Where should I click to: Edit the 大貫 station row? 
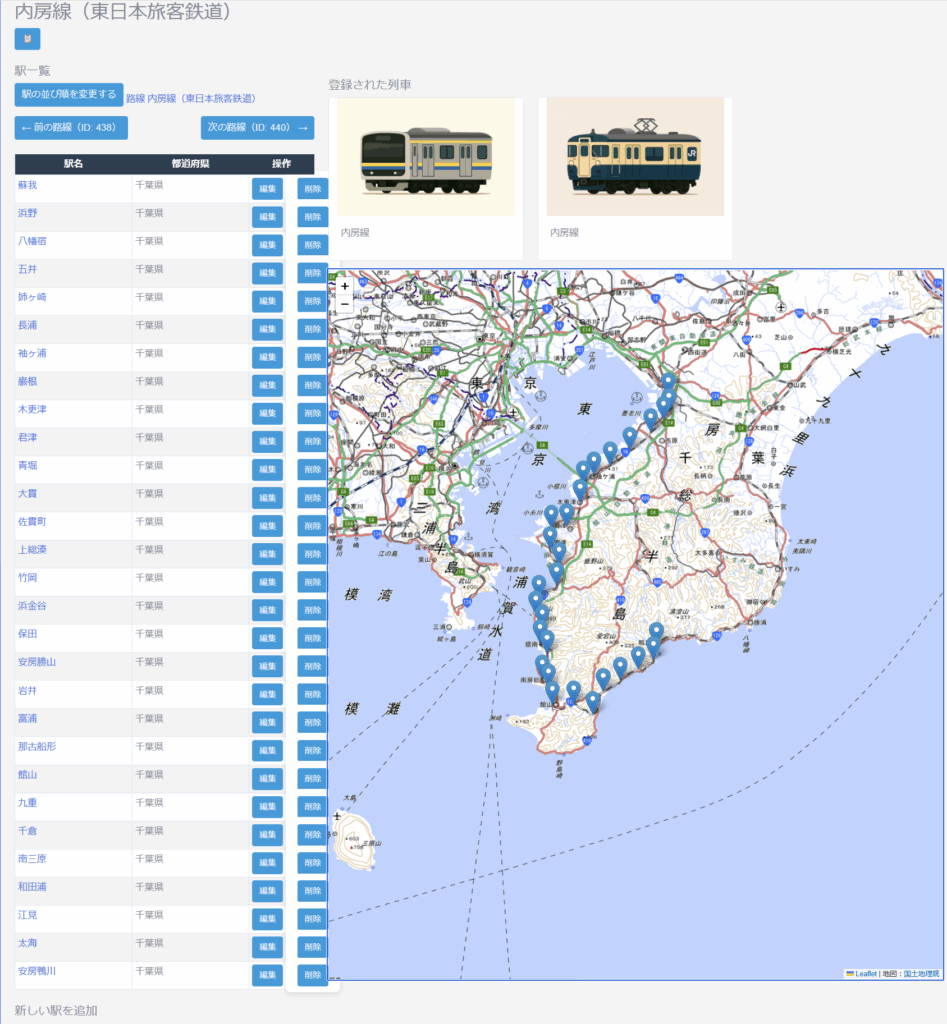[x=268, y=498]
